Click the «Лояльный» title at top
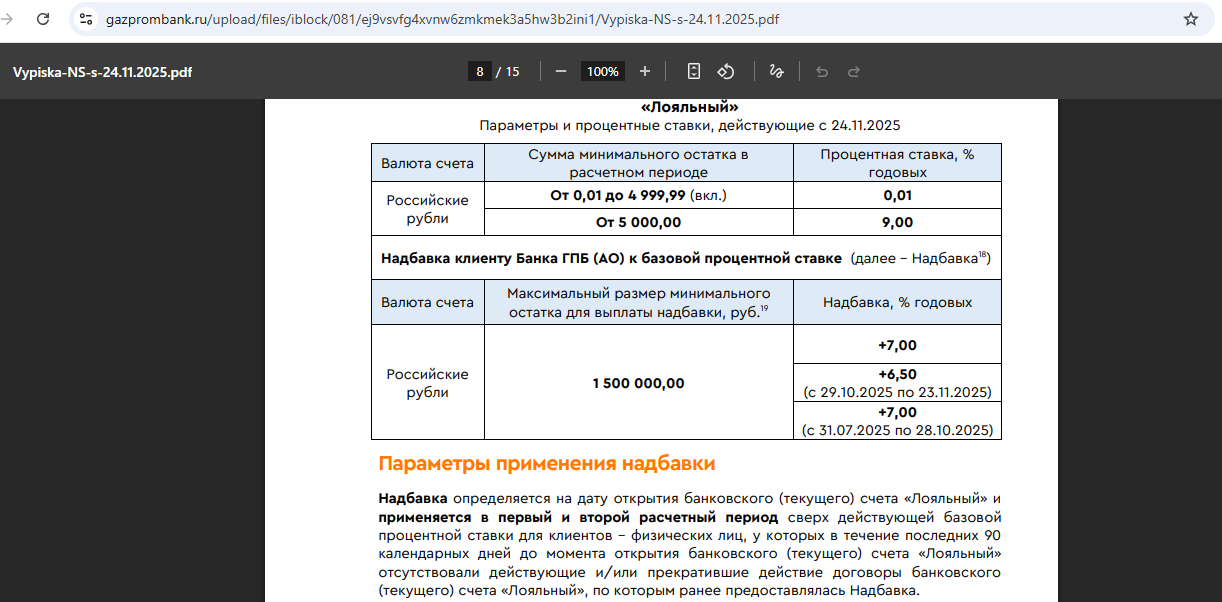The height and width of the screenshot is (602, 1222). click(x=689, y=107)
